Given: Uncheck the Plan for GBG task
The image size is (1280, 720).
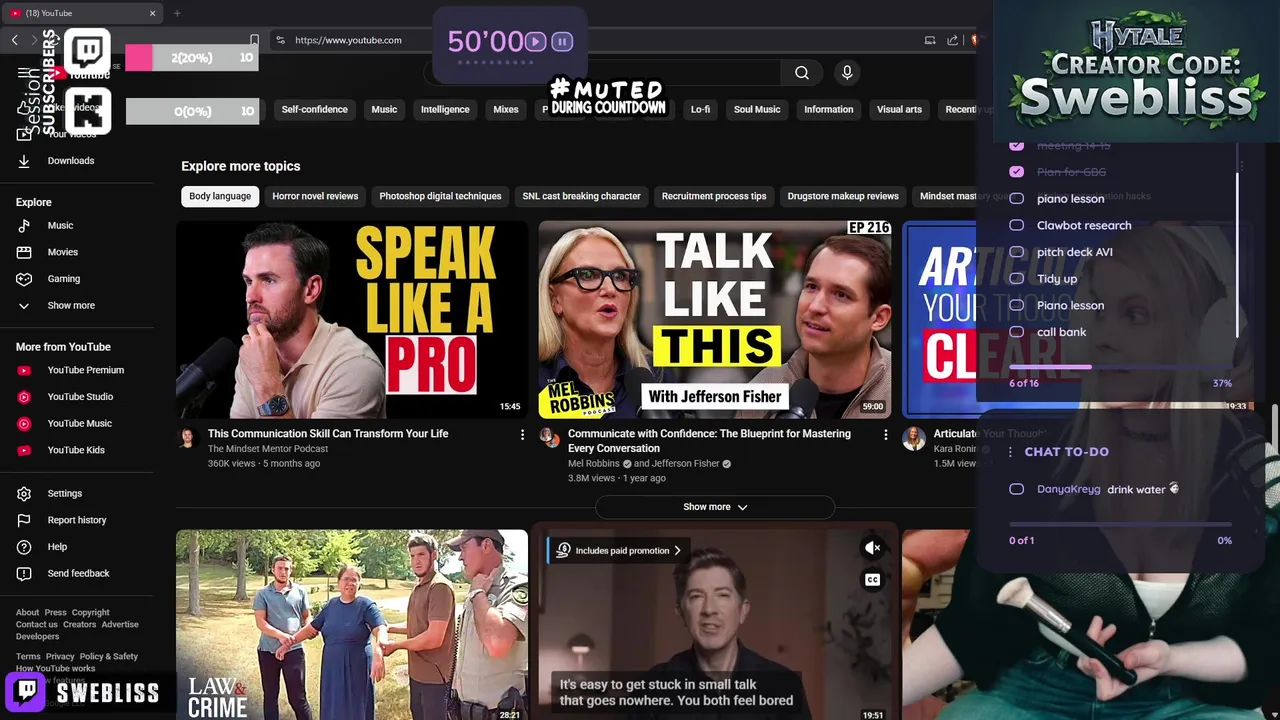Looking at the screenshot, I should [1017, 172].
